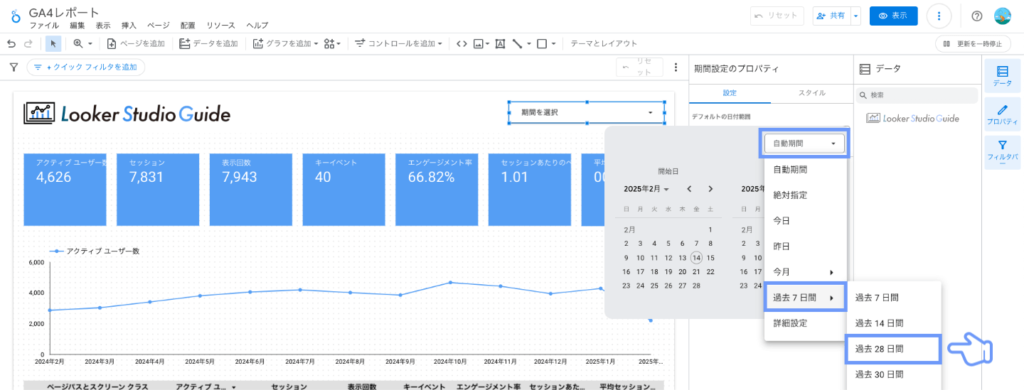
Task: Select 過去 30 日間 option
Action: (893, 375)
